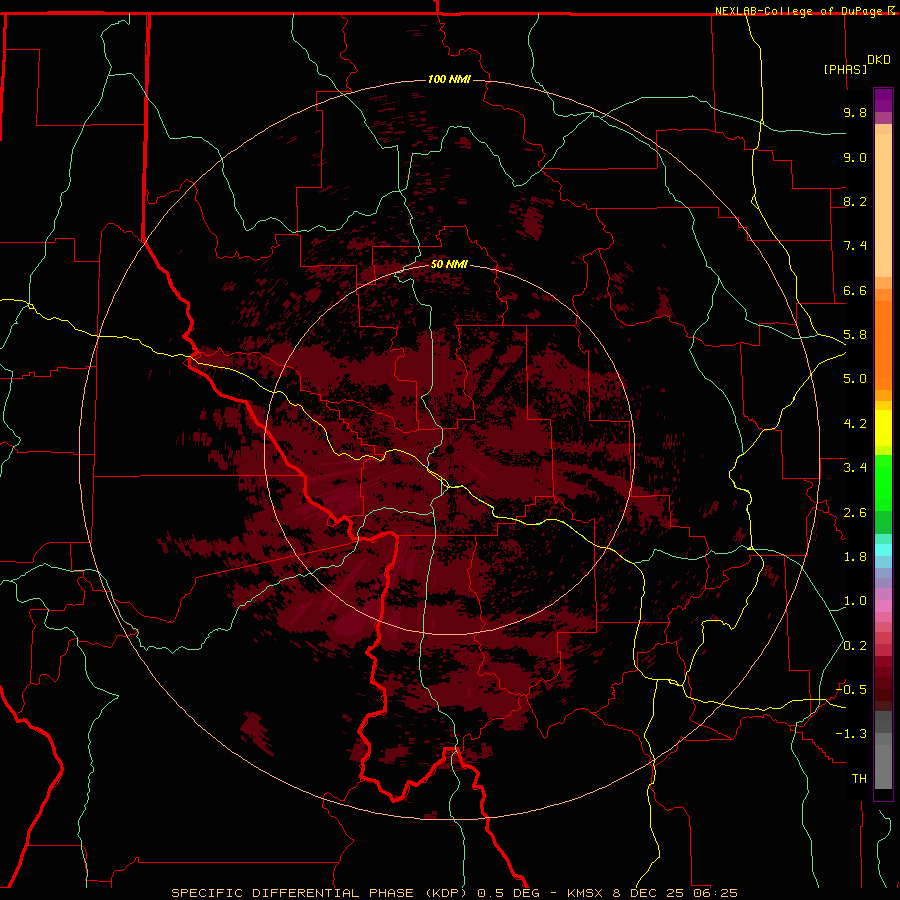
Task: Click the 2.6 scale value
Action: tap(855, 513)
